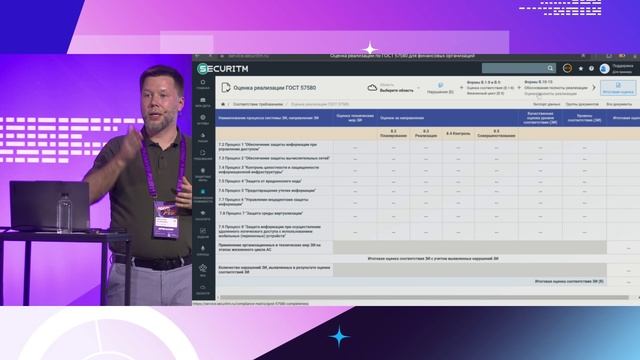Click the magnifier icon in search box
Viewport: 640px width, 360px height.
[550, 68]
